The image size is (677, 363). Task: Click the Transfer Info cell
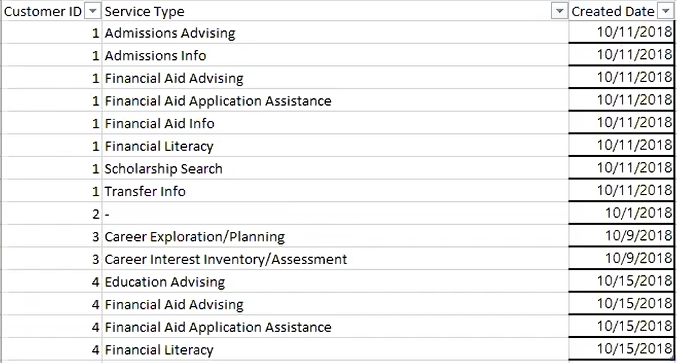tap(335, 191)
